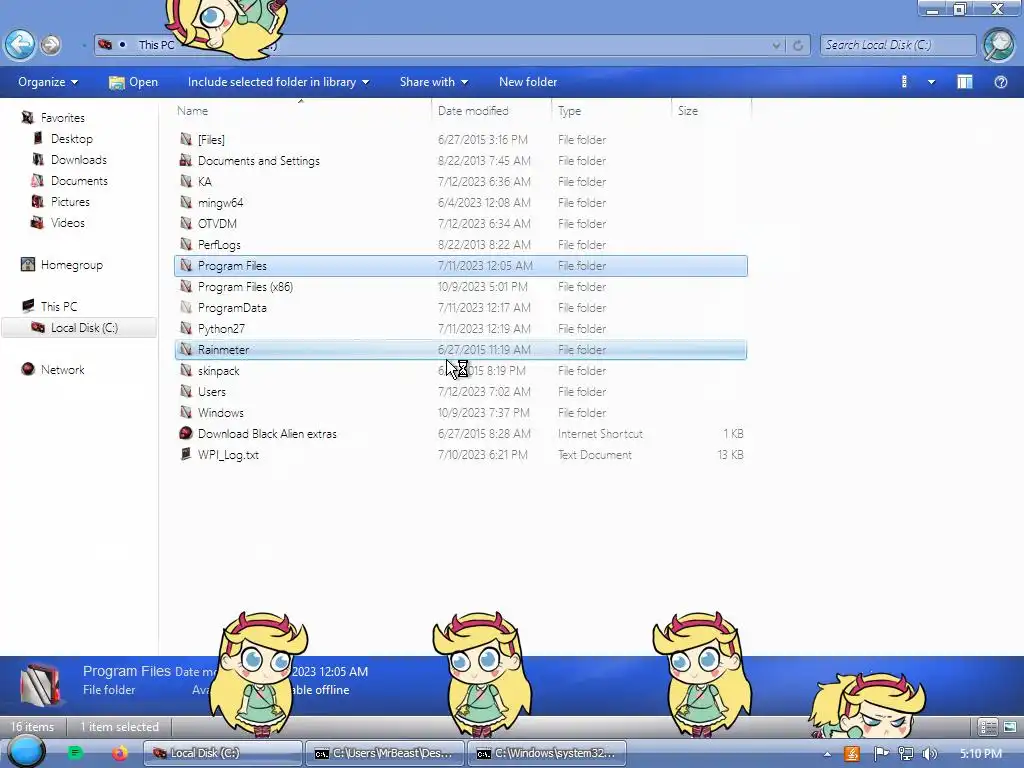Open the green chat icon in taskbar
The height and width of the screenshot is (768, 1024).
tap(75, 753)
